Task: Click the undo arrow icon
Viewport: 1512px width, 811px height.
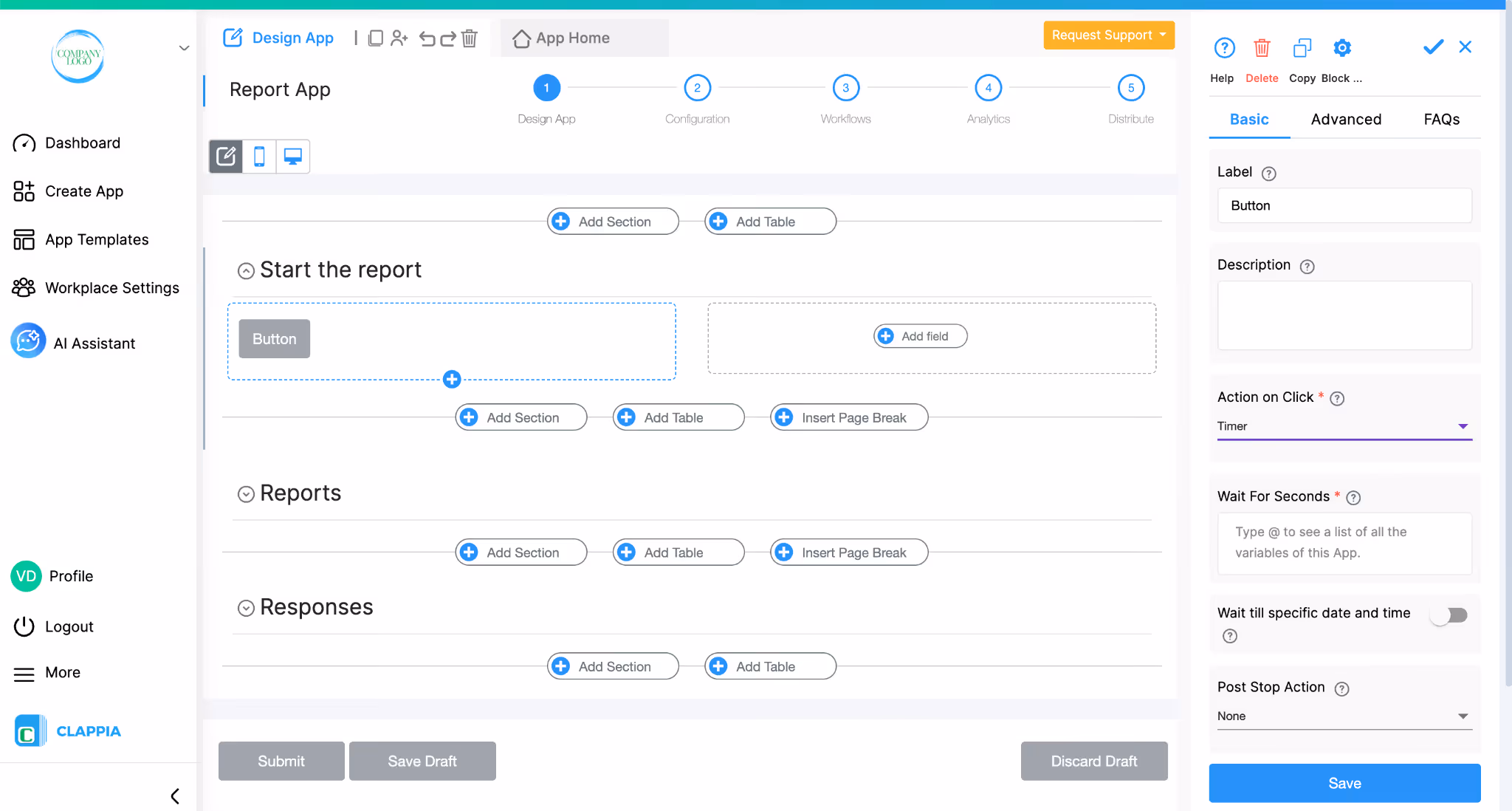Action: point(427,38)
